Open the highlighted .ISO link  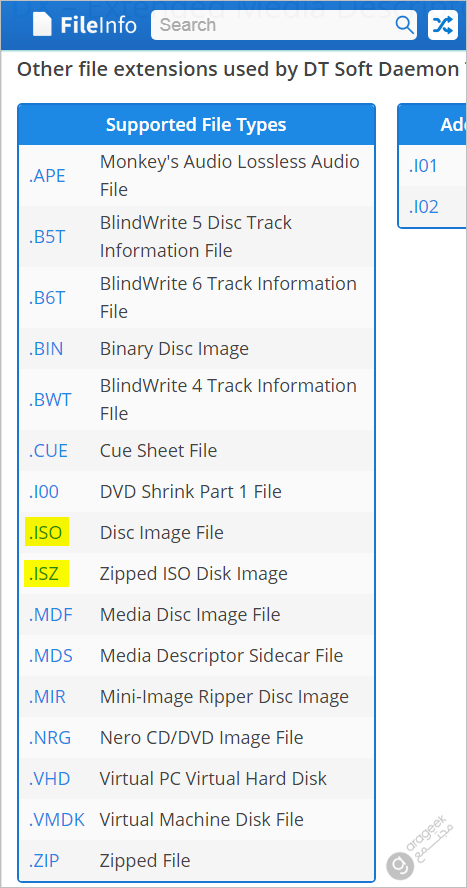[46, 532]
